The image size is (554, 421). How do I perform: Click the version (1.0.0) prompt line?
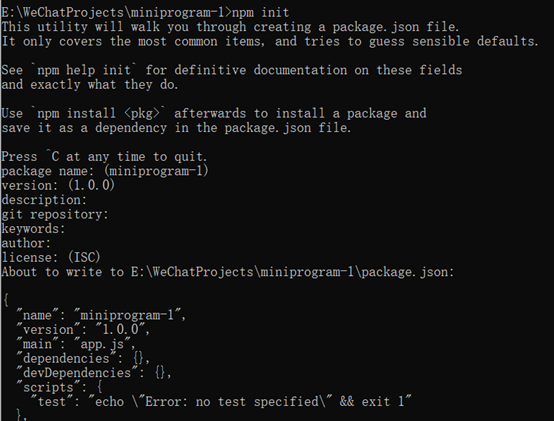pos(58,185)
